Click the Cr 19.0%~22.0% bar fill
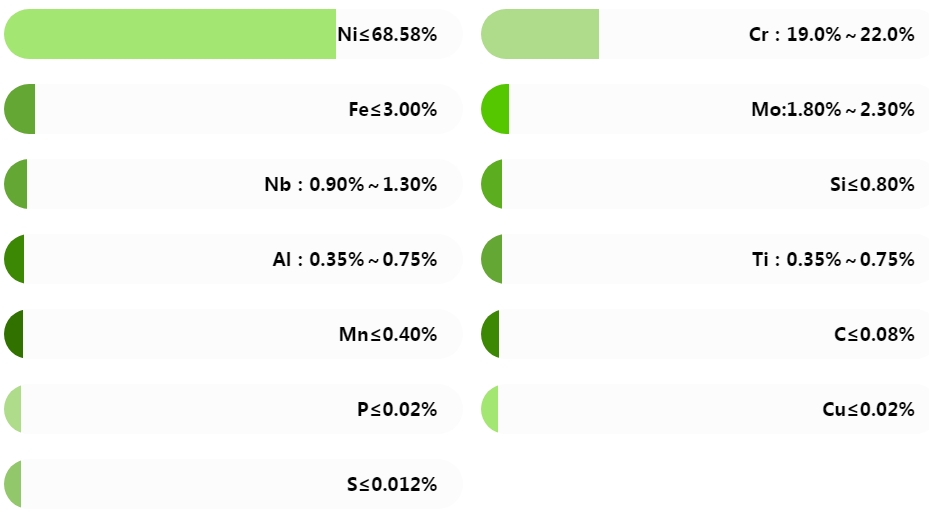 click(540, 34)
